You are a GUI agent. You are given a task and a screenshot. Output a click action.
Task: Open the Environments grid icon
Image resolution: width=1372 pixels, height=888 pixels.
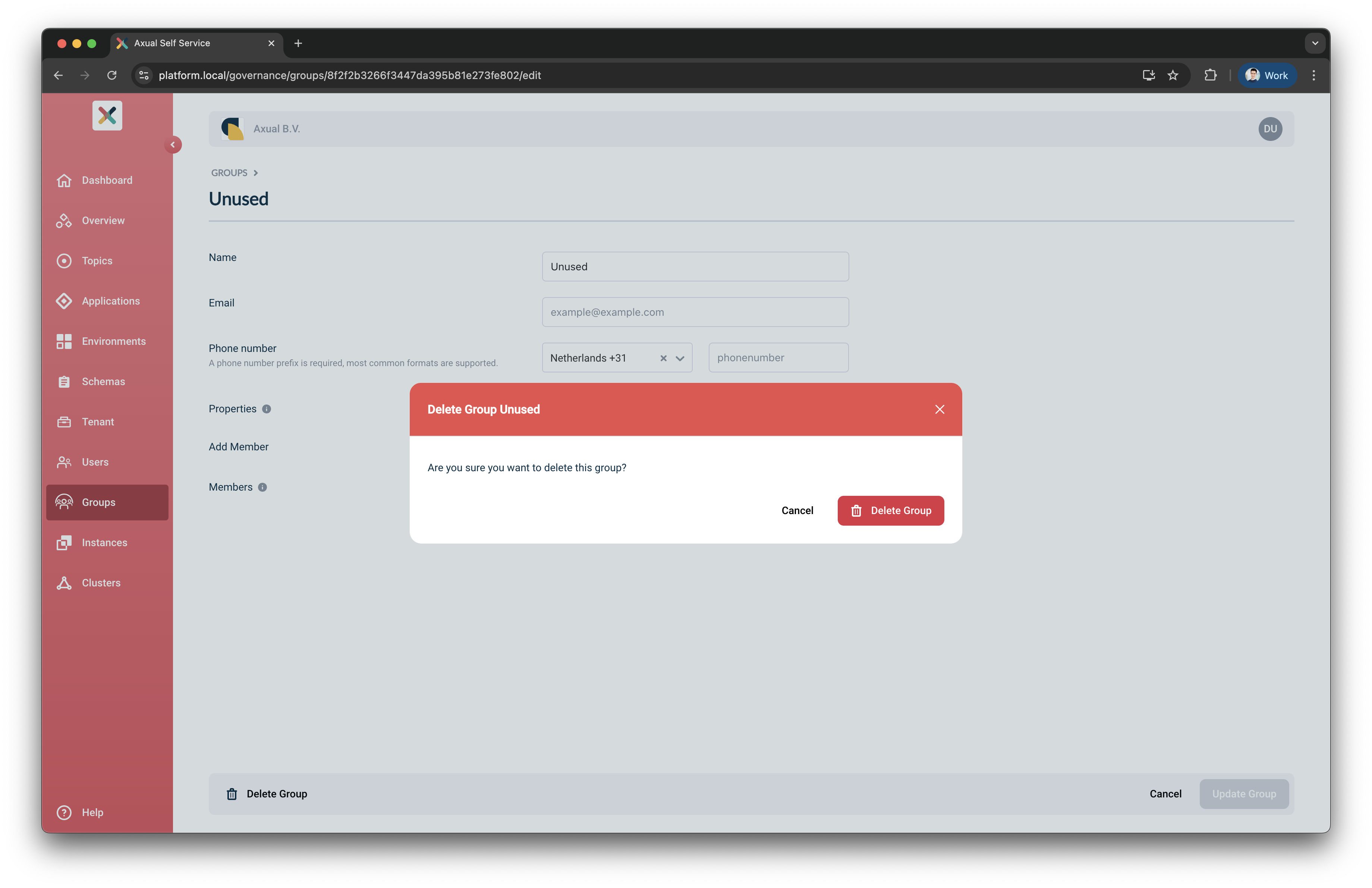click(64, 341)
